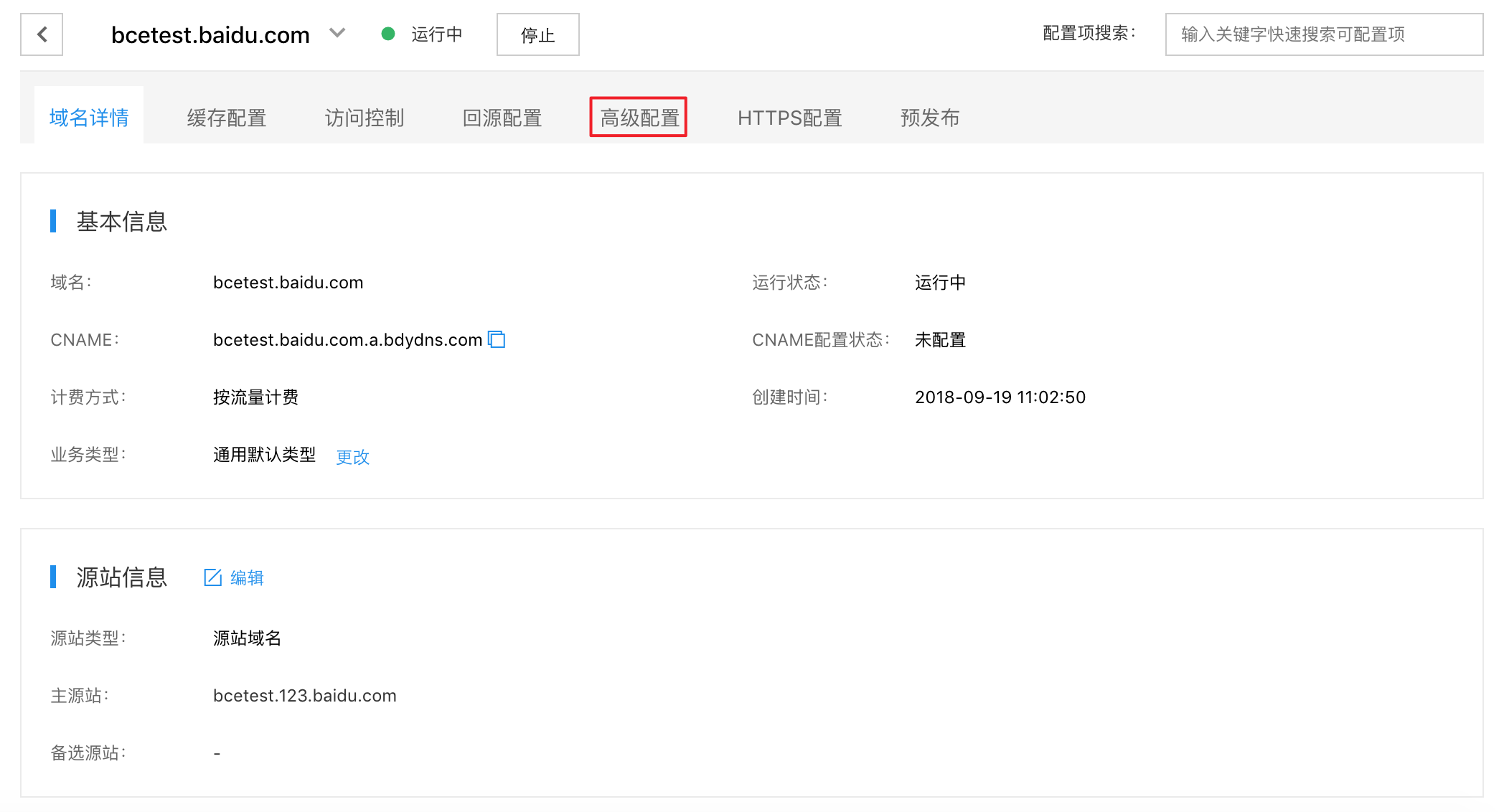Click the 源站信息 section heading
Image resolution: width=1504 pixels, height=812 pixels.
(x=122, y=577)
